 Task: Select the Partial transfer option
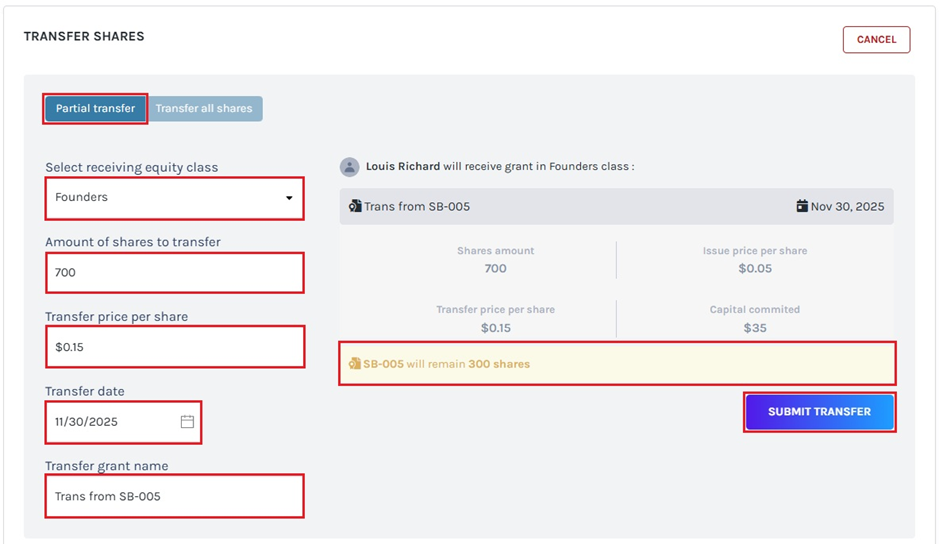pos(95,109)
